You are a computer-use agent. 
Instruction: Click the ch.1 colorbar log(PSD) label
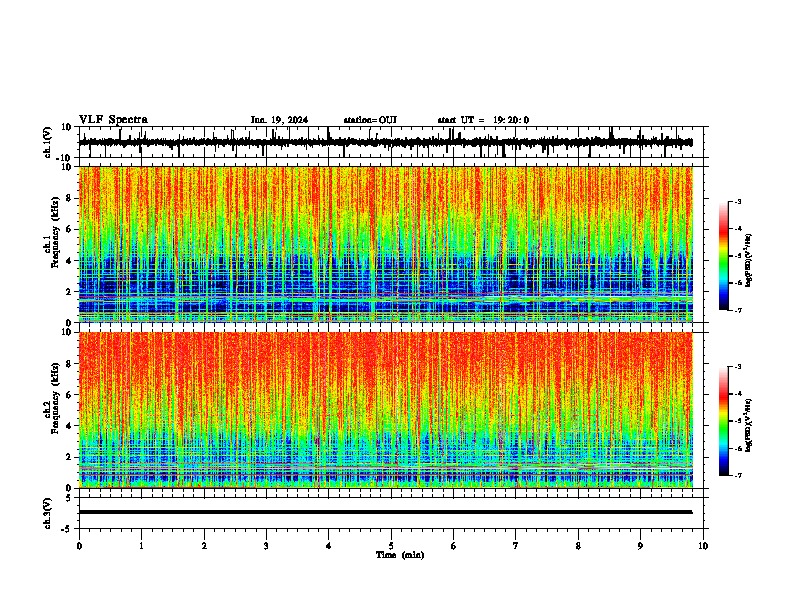[749, 261]
